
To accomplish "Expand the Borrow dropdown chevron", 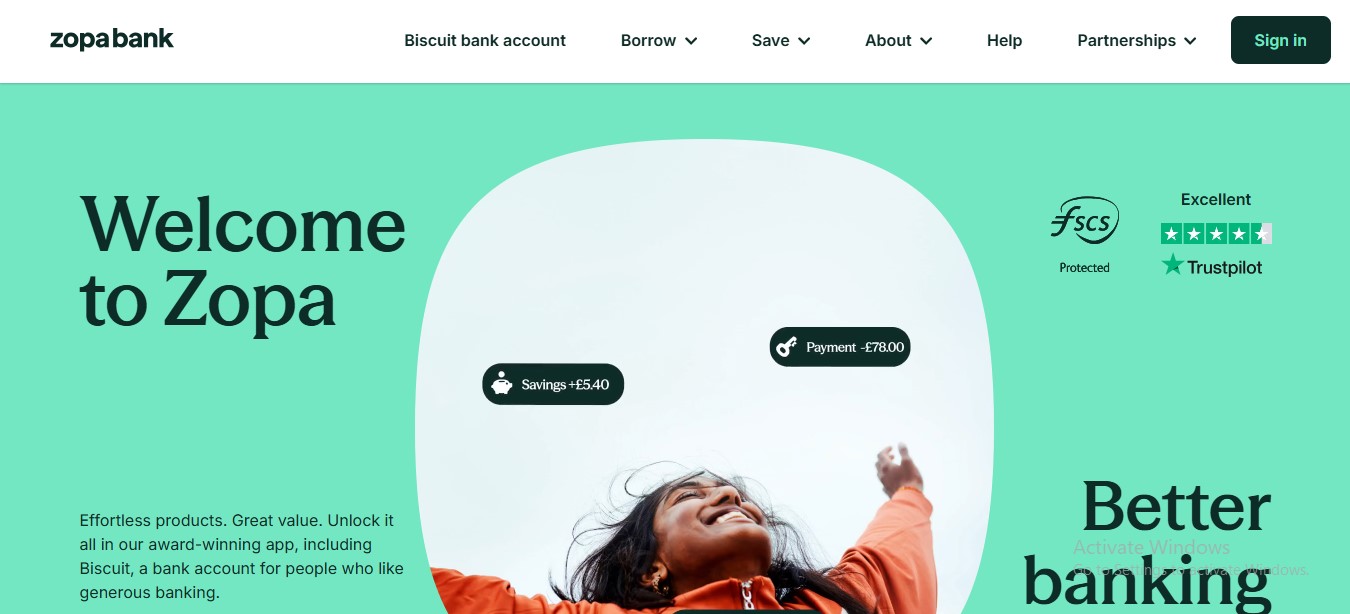I will (691, 41).
